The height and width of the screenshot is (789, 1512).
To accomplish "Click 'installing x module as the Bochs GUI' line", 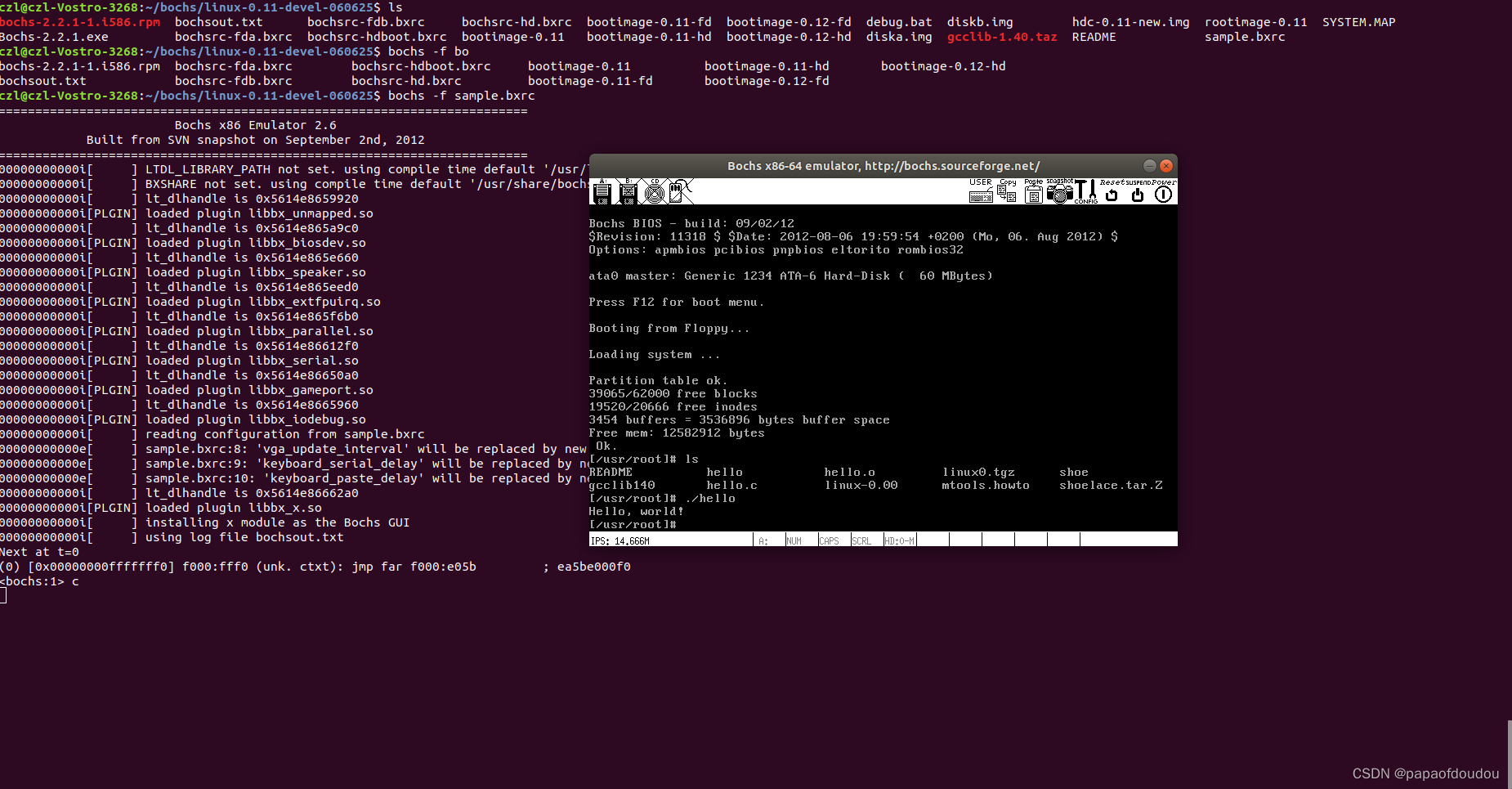I will point(278,522).
